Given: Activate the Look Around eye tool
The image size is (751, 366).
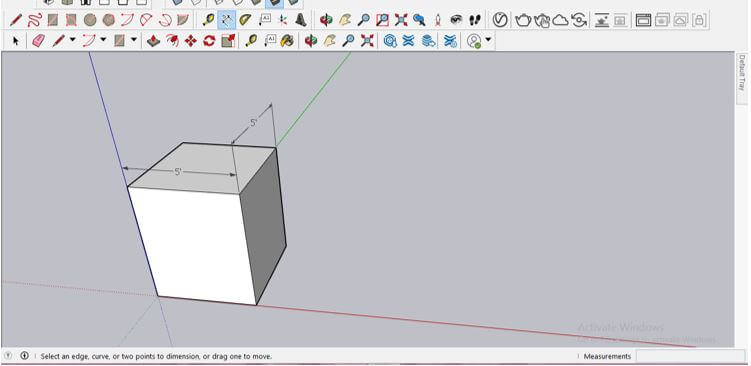Looking at the screenshot, I should point(456,20).
